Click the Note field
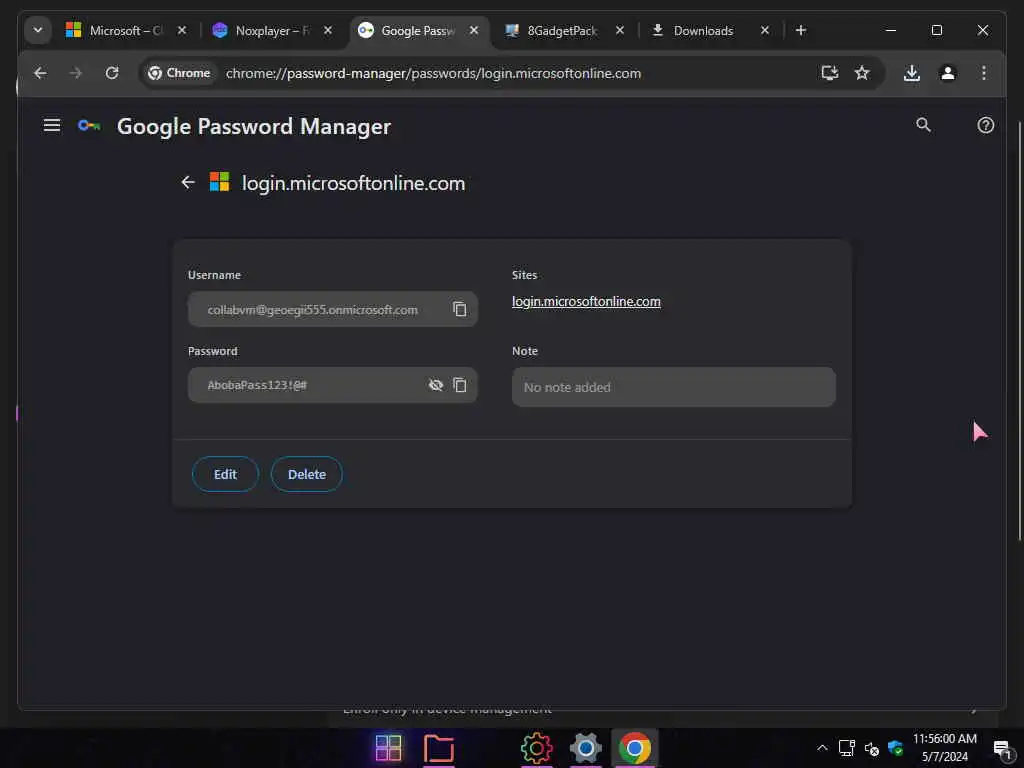Viewport: 1024px width, 768px height. [x=673, y=387]
